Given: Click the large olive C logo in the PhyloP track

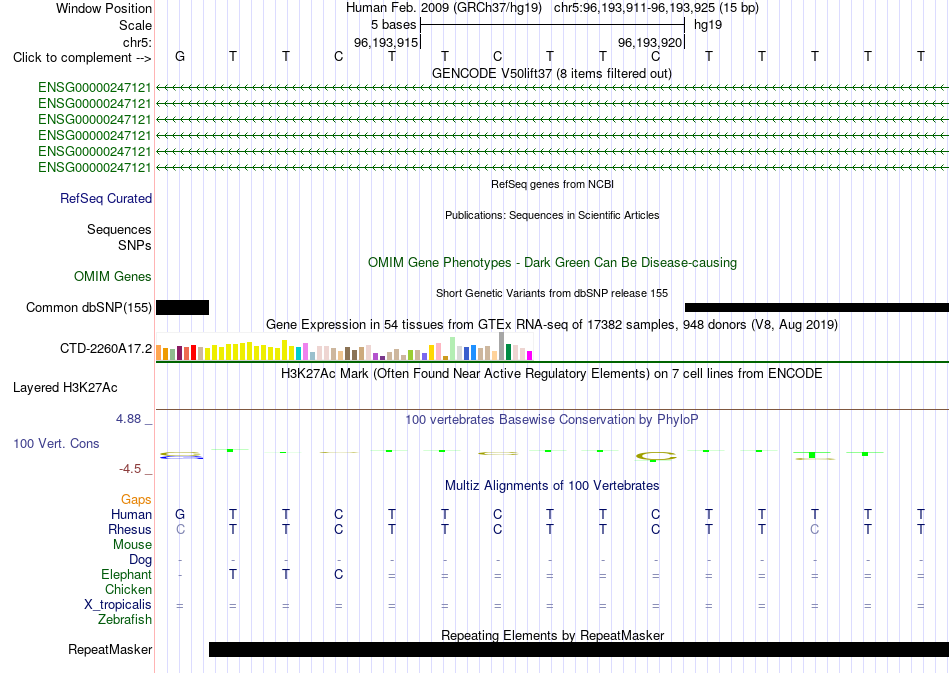Looking at the screenshot, I should [656, 457].
